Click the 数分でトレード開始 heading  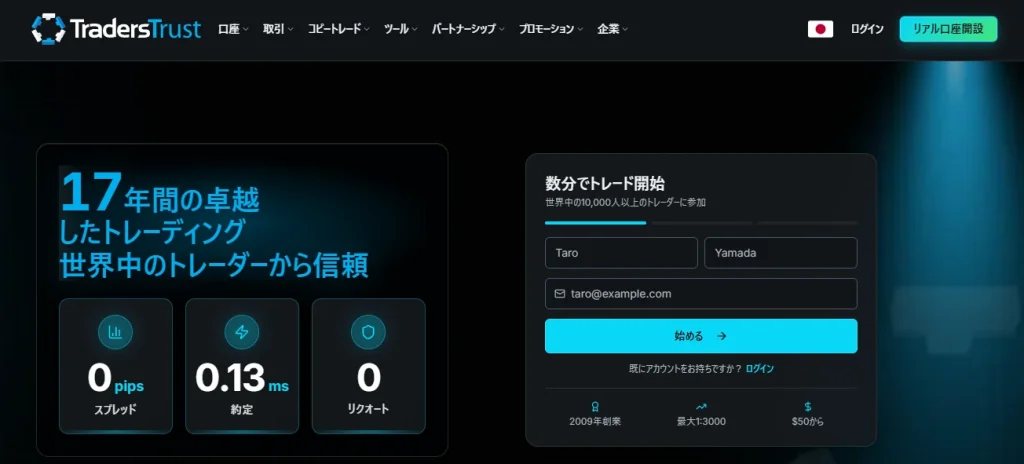click(605, 184)
